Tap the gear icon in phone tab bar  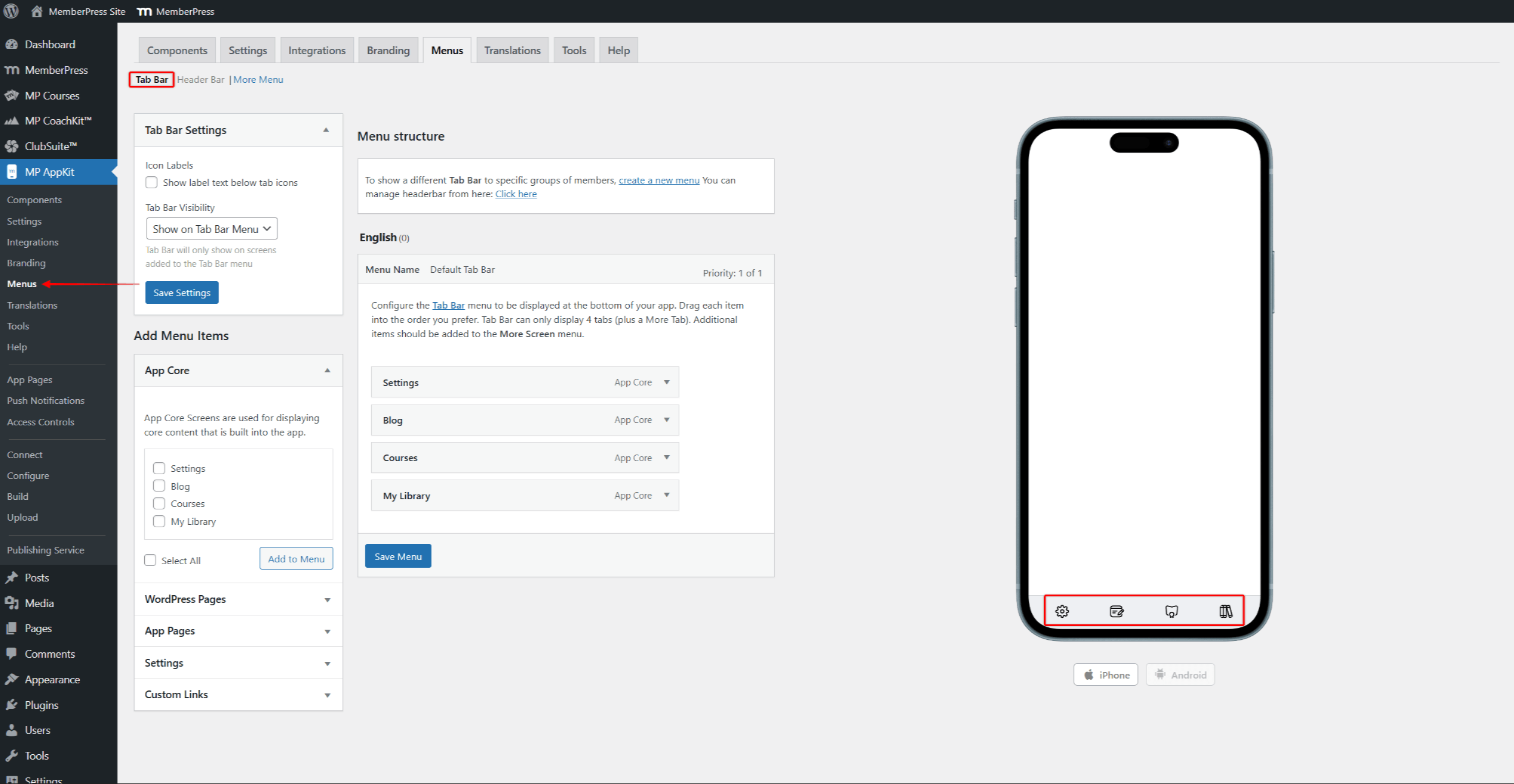pyautogui.click(x=1062, y=611)
